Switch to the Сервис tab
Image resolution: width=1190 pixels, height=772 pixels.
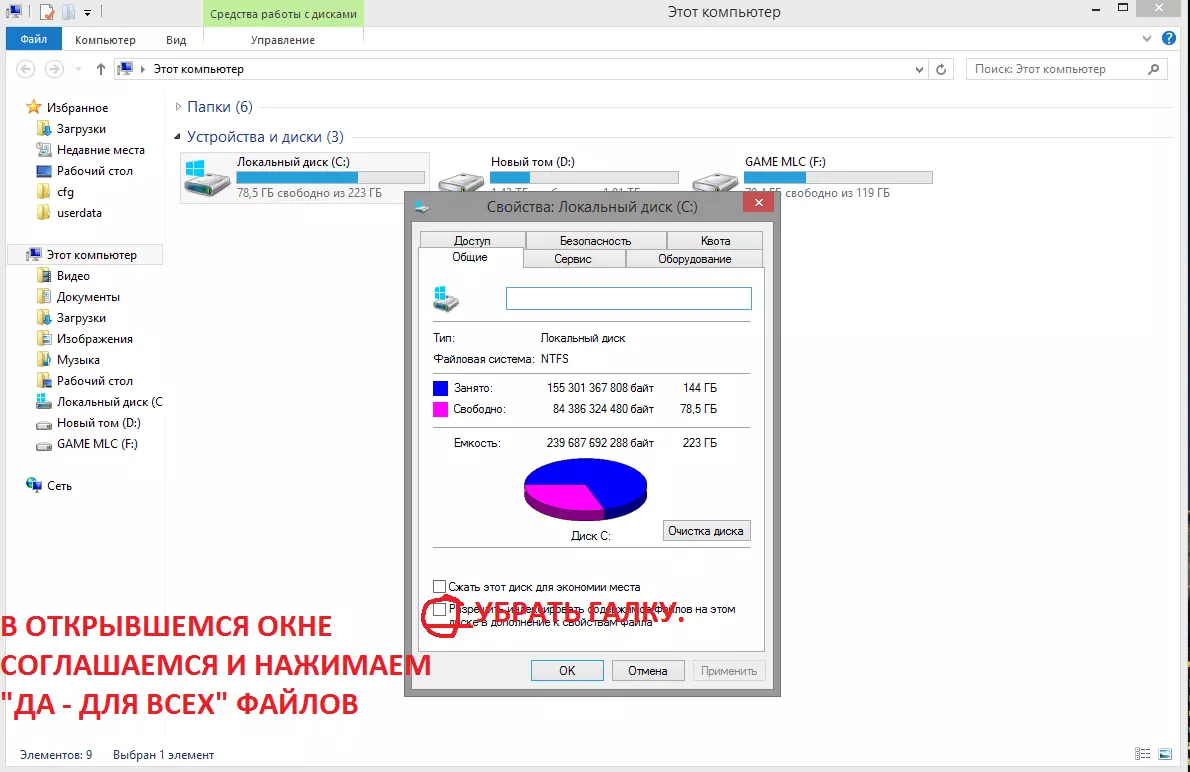pyautogui.click(x=573, y=259)
